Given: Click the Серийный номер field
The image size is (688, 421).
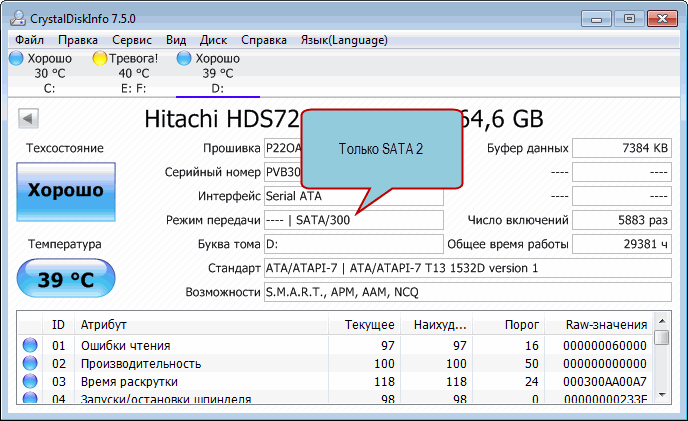Looking at the screenshot, I should point(283,172).
